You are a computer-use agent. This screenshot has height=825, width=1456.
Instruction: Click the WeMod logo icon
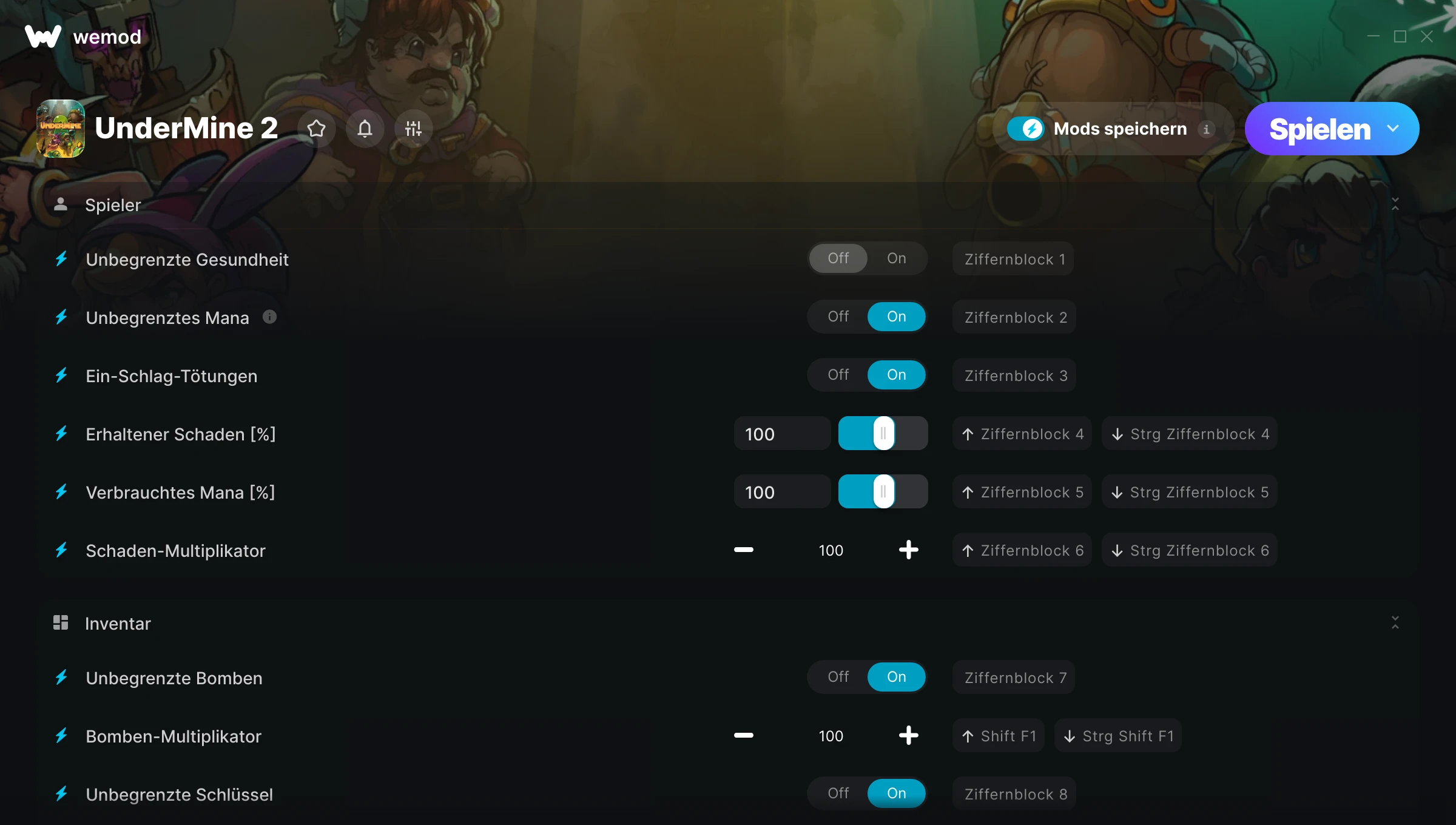(42, 37)
